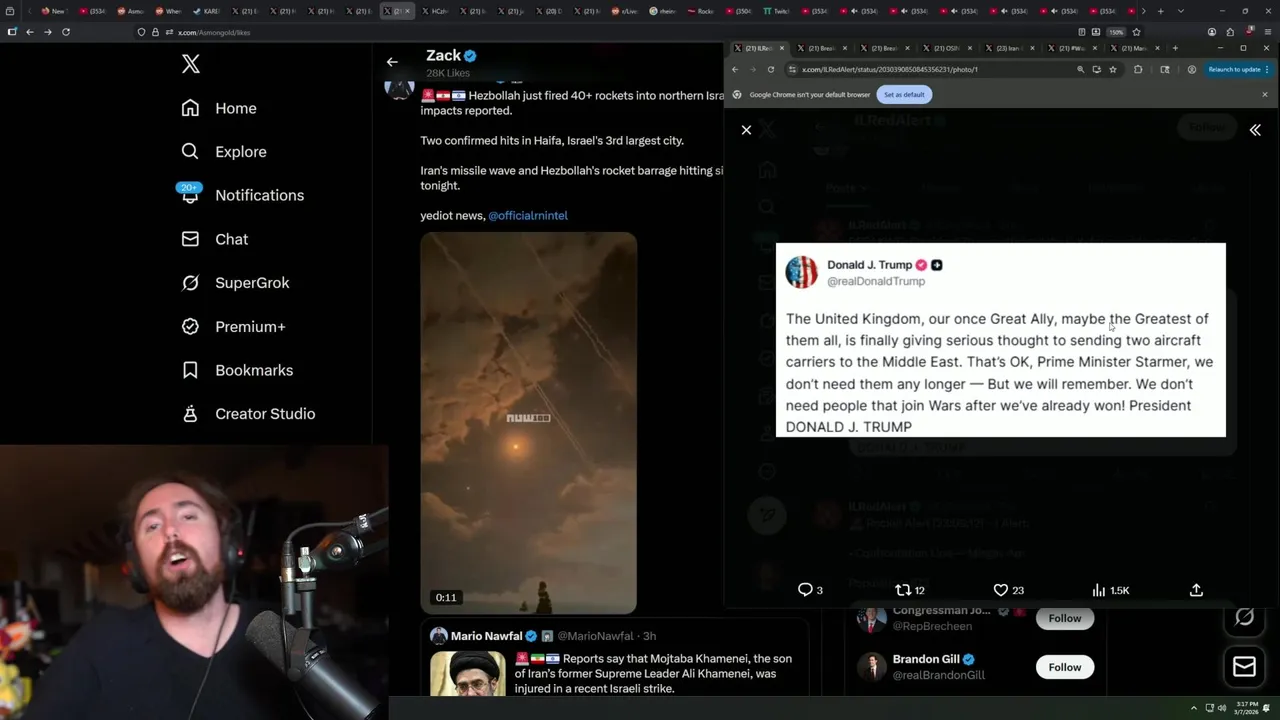Play the rocket barrage video

point(528,422)
